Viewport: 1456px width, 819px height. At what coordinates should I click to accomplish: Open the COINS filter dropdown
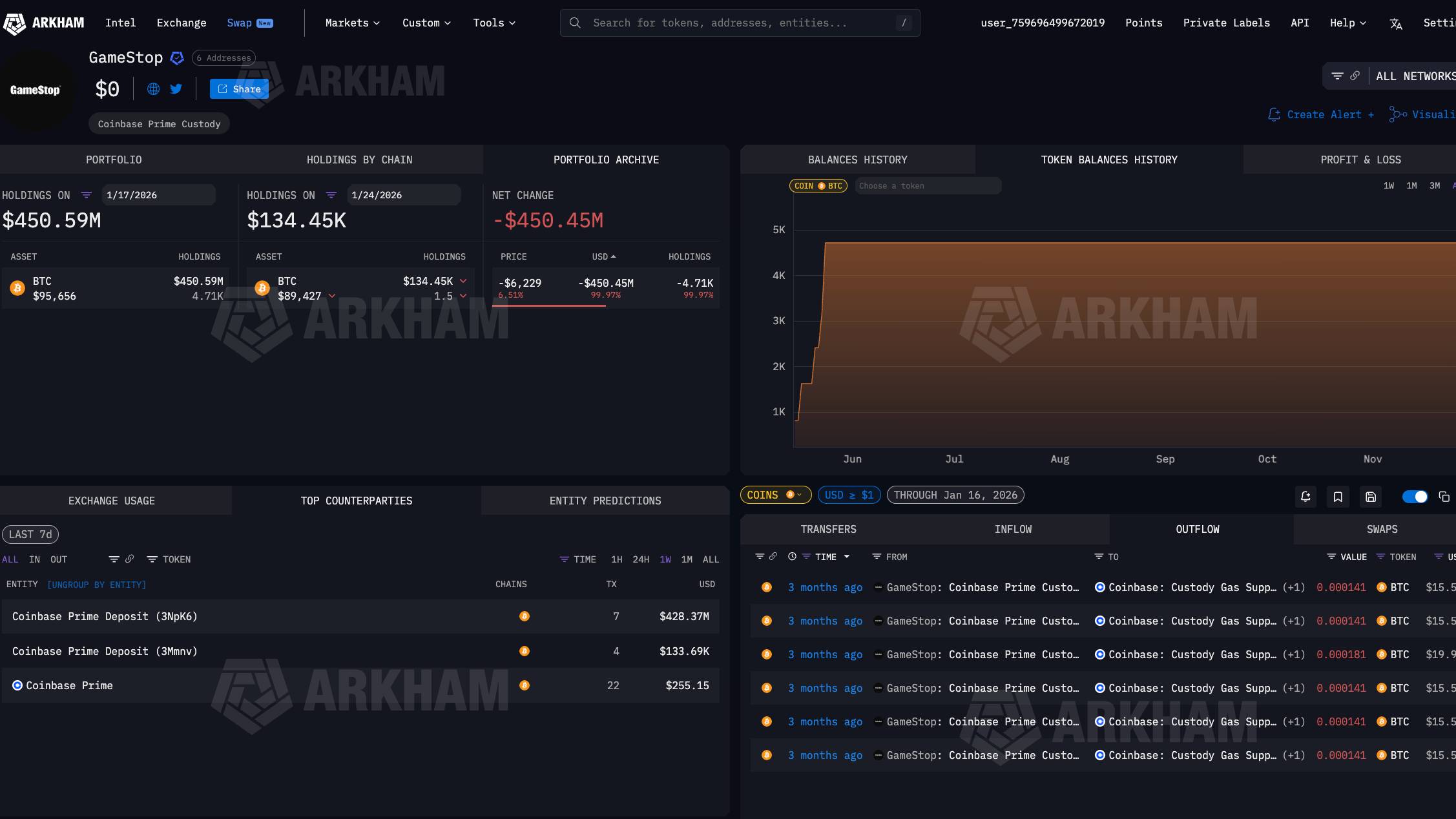(x=775, y=495)
